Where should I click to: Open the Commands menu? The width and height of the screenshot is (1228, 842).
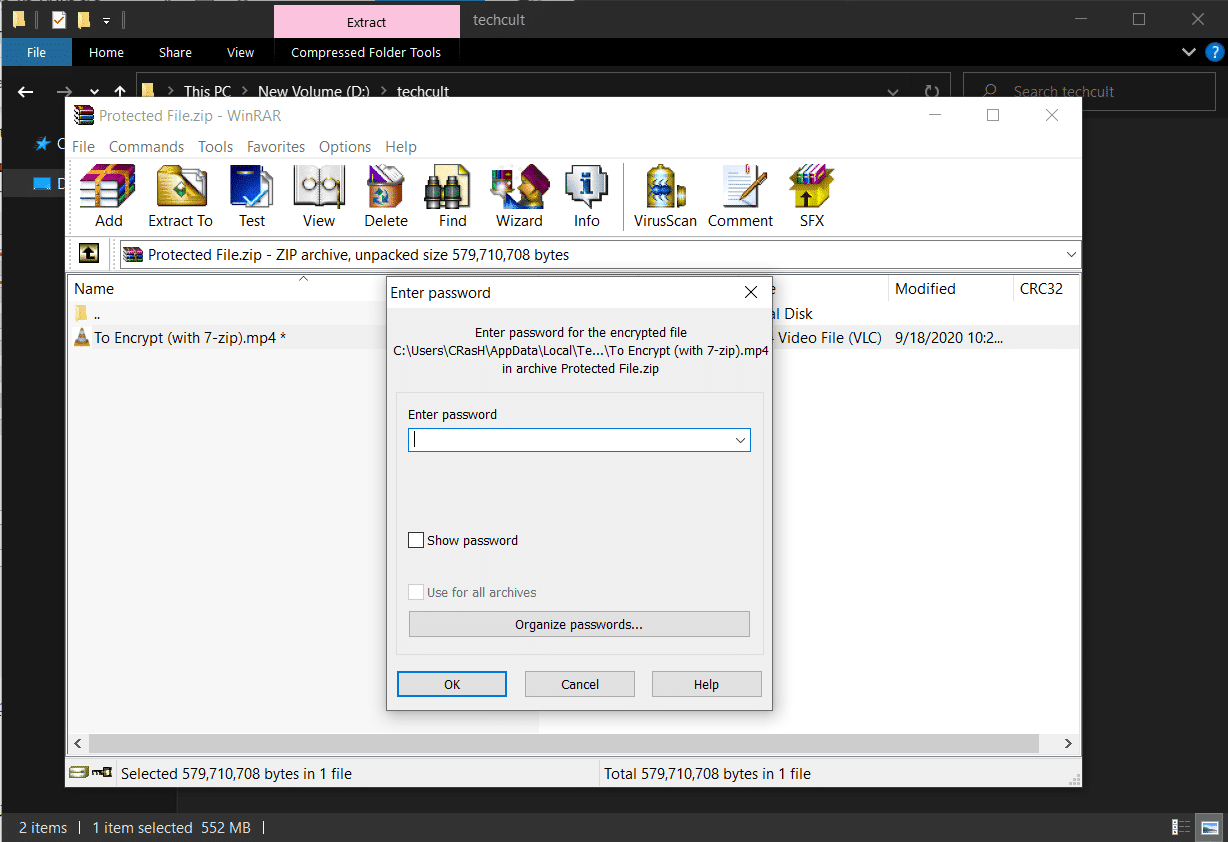point(146,146)
